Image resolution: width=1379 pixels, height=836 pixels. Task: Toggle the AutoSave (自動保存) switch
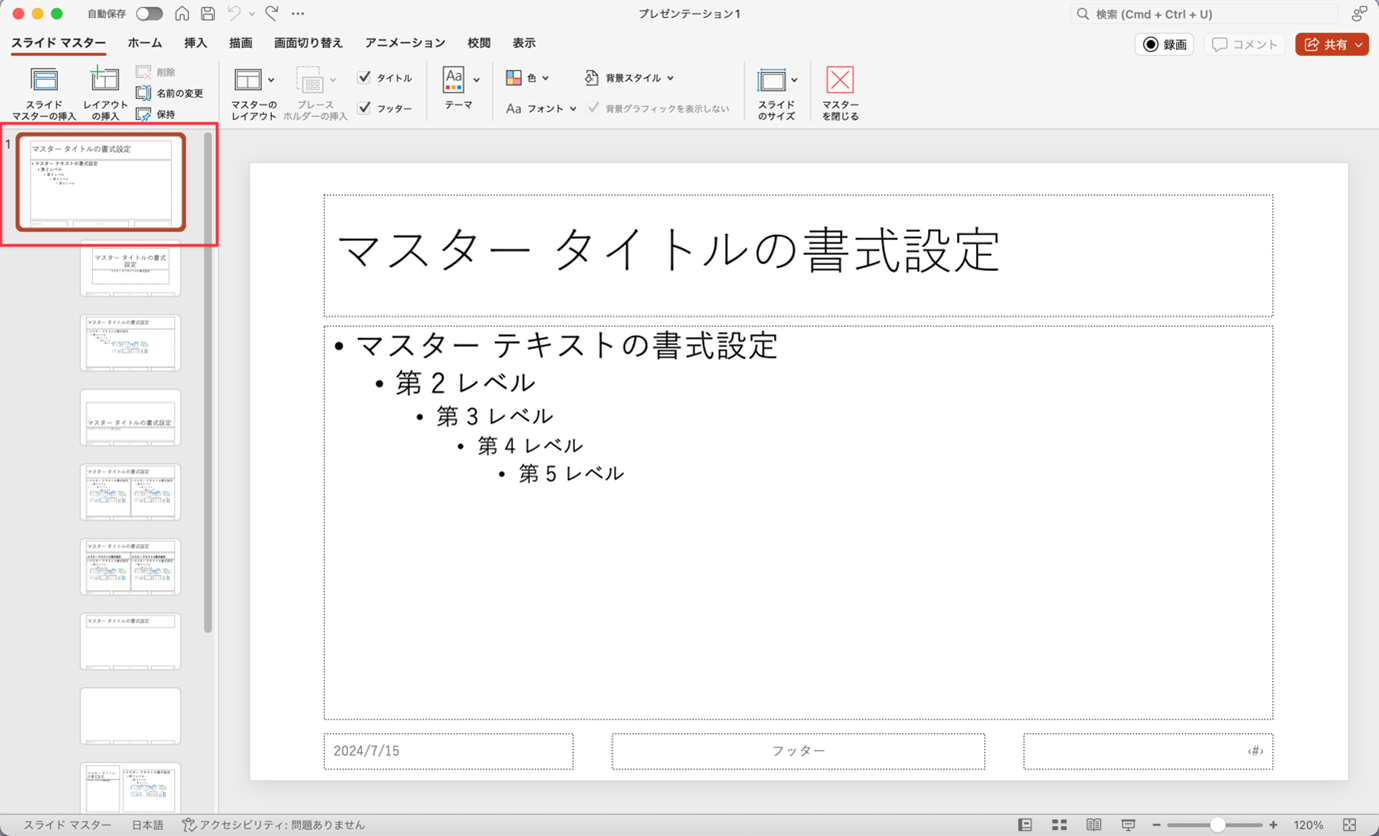click(149, 14)
